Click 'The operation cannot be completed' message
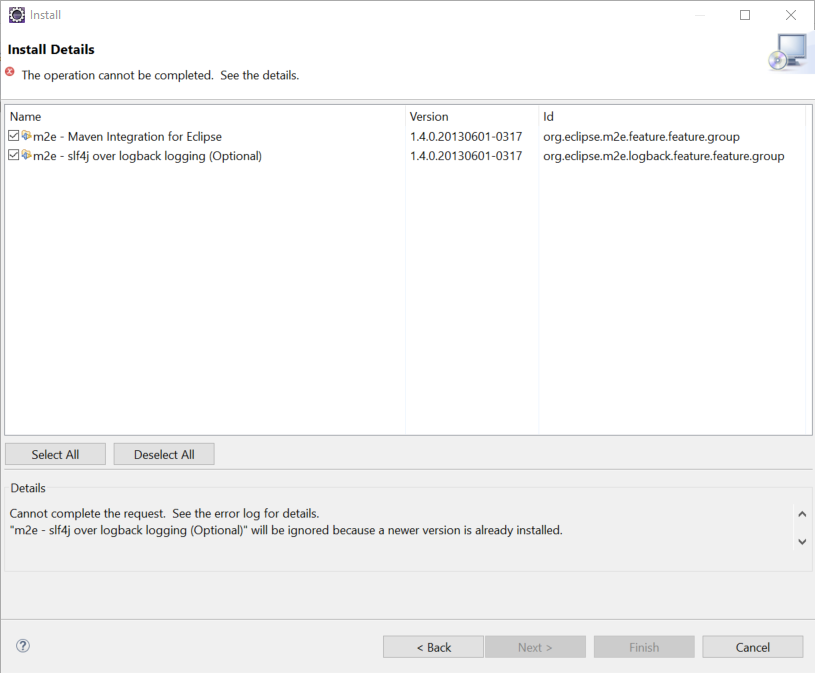 pyautogui.click(x=160, y=75)
